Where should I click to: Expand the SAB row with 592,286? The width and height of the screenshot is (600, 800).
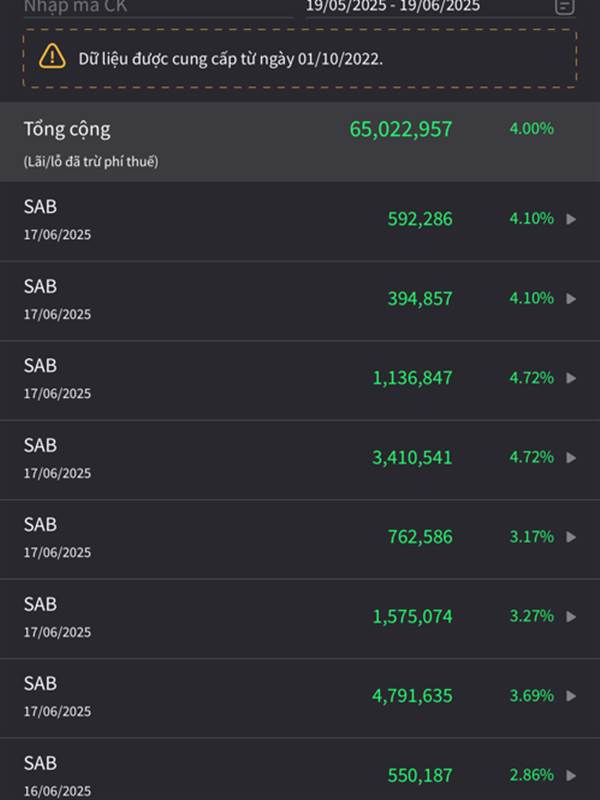pos(571,219)
